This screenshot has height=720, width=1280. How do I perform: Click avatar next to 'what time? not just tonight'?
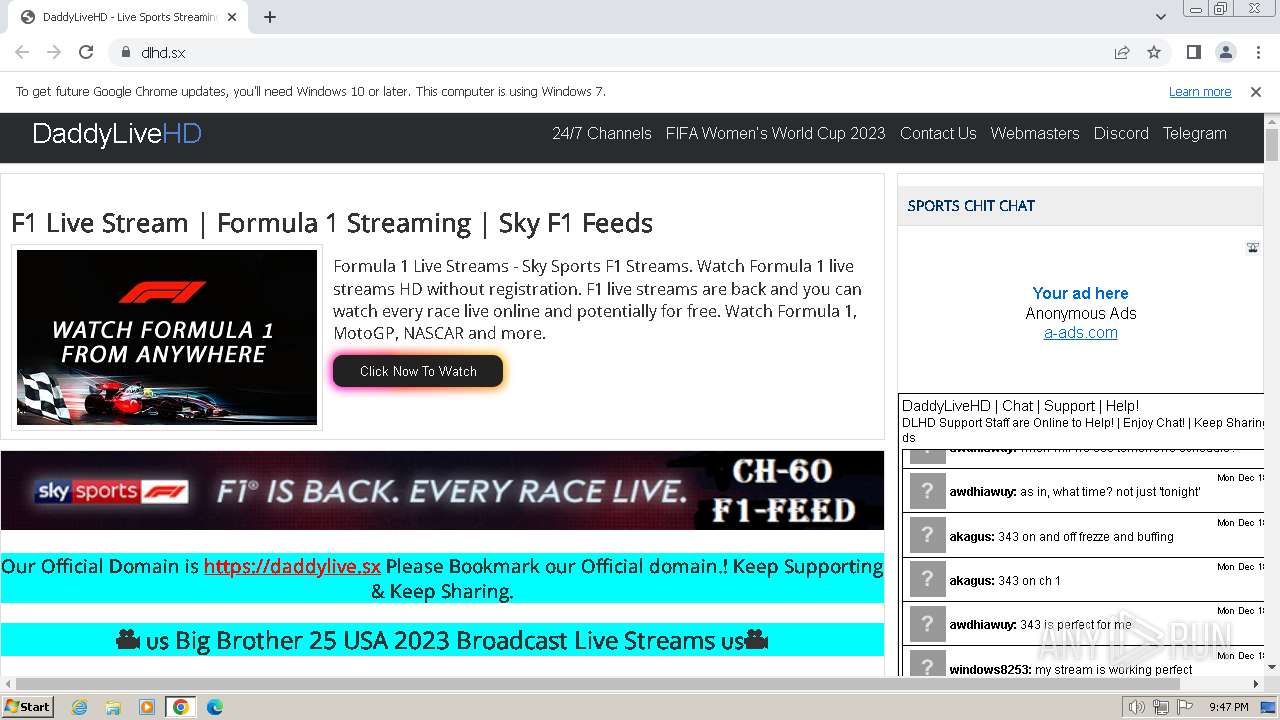pyautogui.click(x=927, y=492)
